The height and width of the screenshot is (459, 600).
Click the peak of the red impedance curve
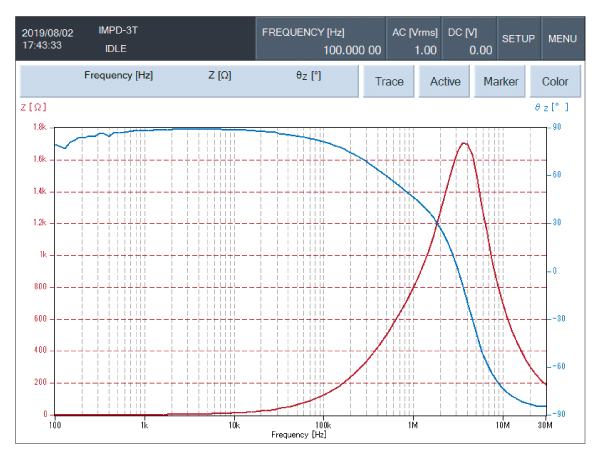[464, 143]
